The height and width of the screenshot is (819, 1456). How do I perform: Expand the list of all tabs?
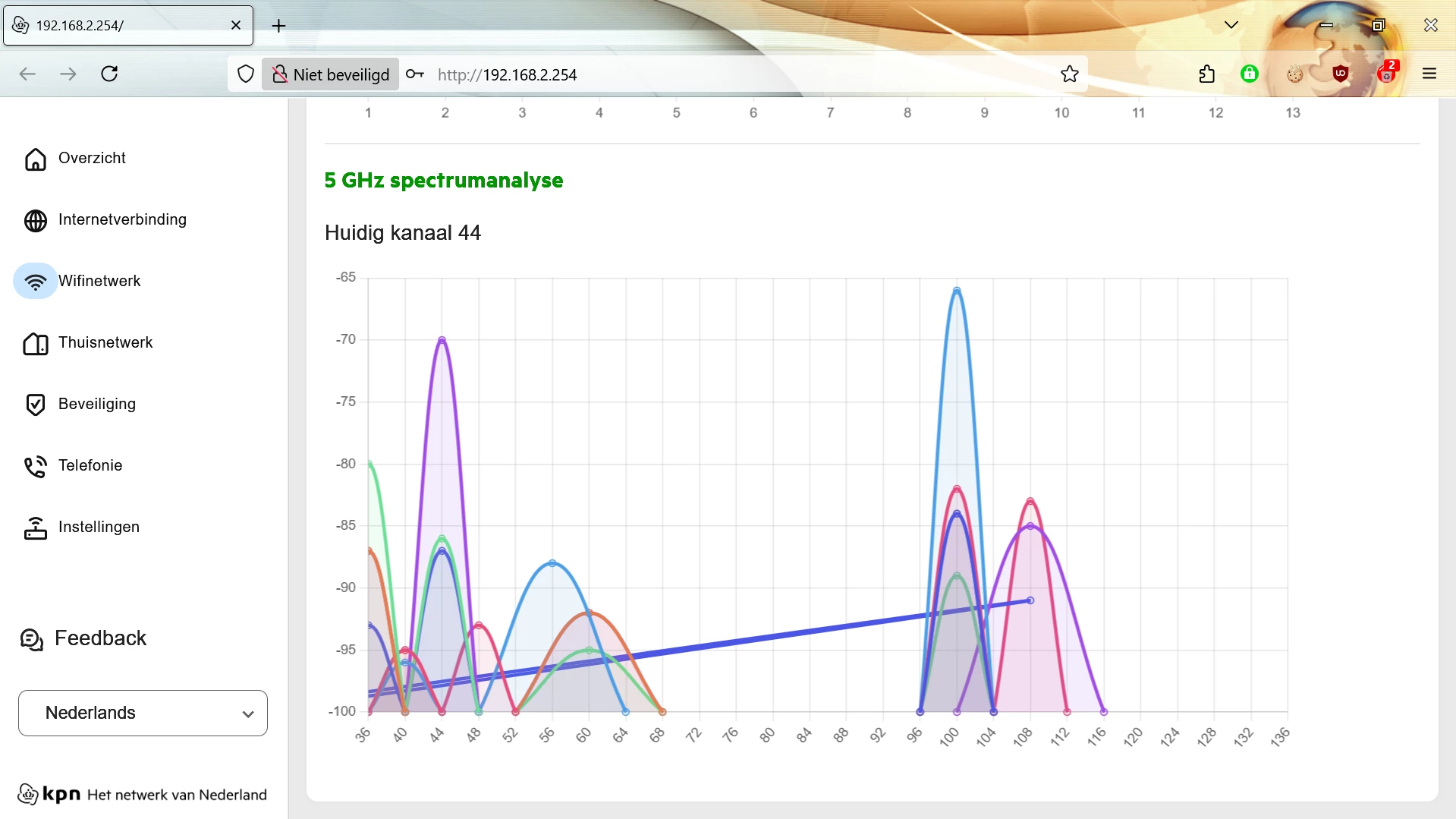[1231, 25]
